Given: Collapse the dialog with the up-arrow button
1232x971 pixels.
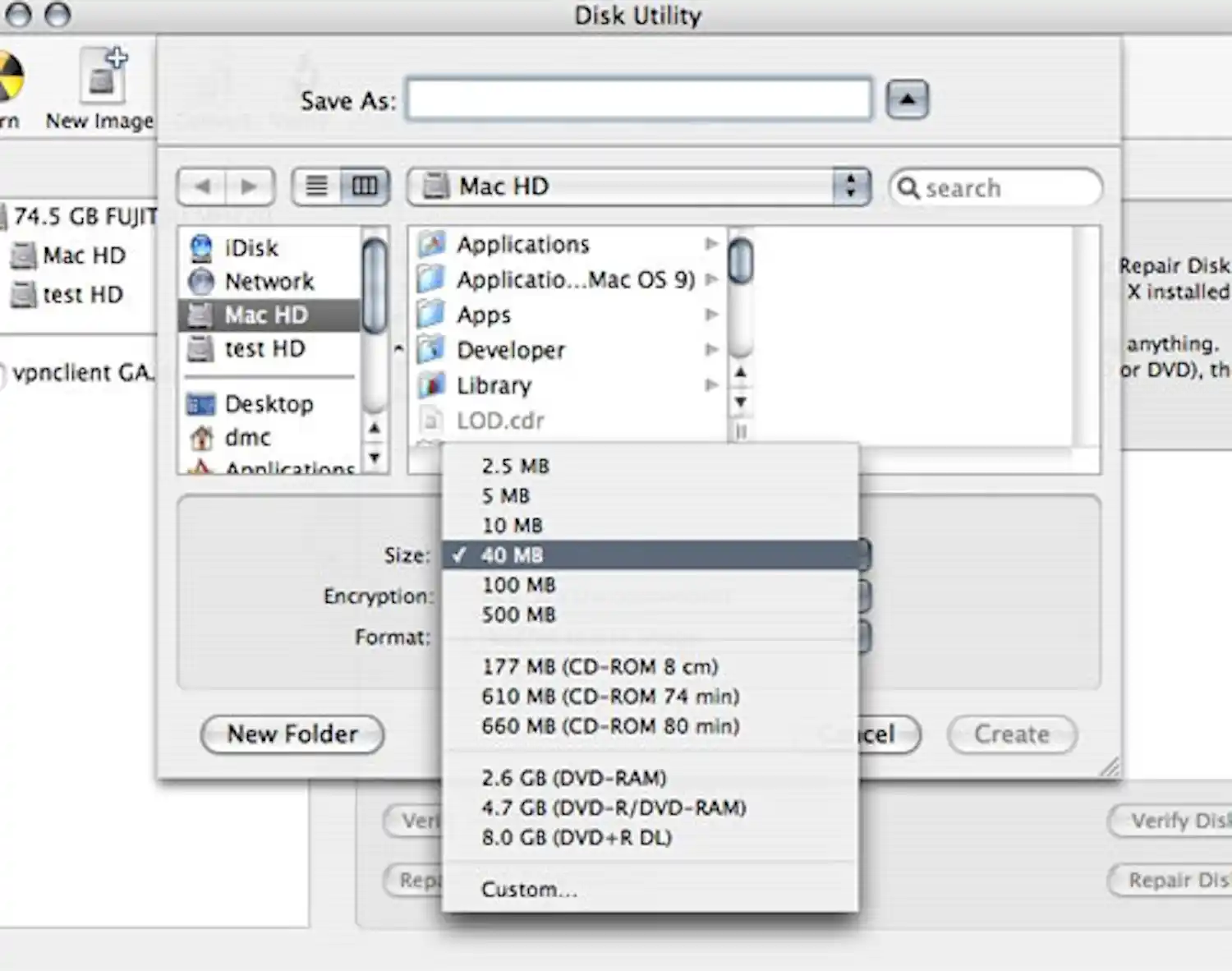Looking at the screenshot, I should pyautogui.click(x=906, y=98).
